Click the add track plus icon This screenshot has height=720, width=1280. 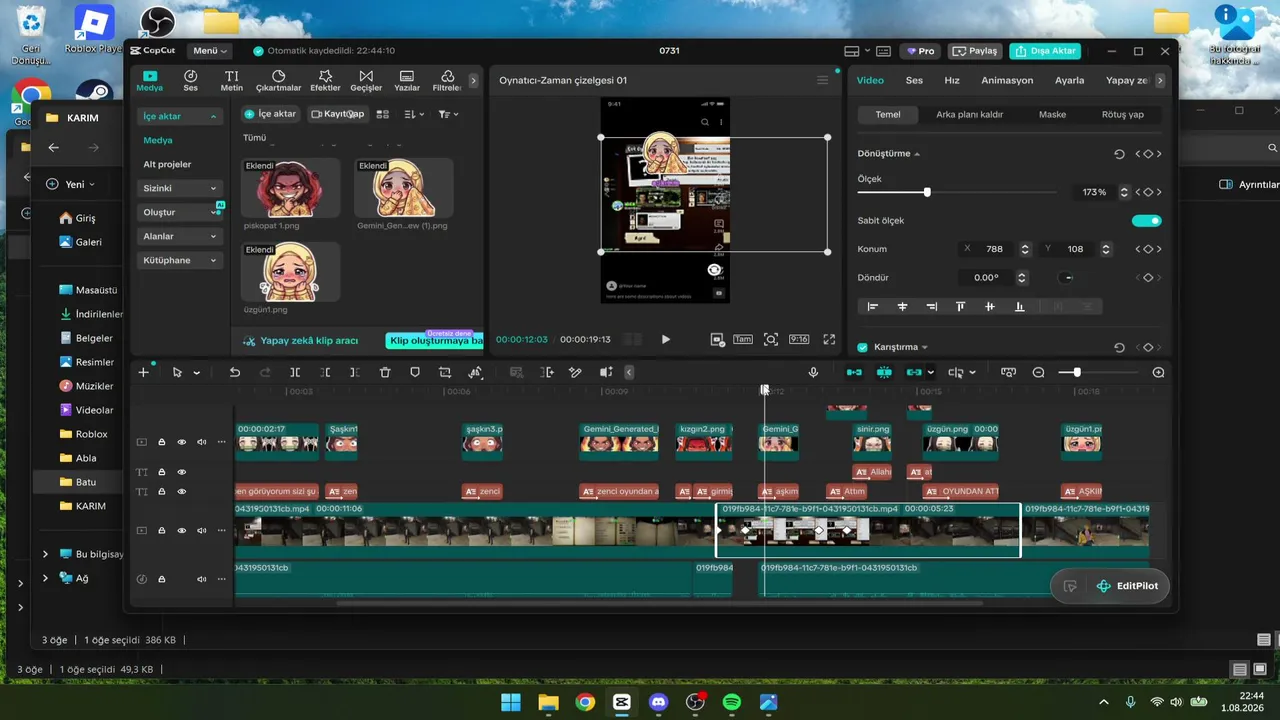click(143, 372)
